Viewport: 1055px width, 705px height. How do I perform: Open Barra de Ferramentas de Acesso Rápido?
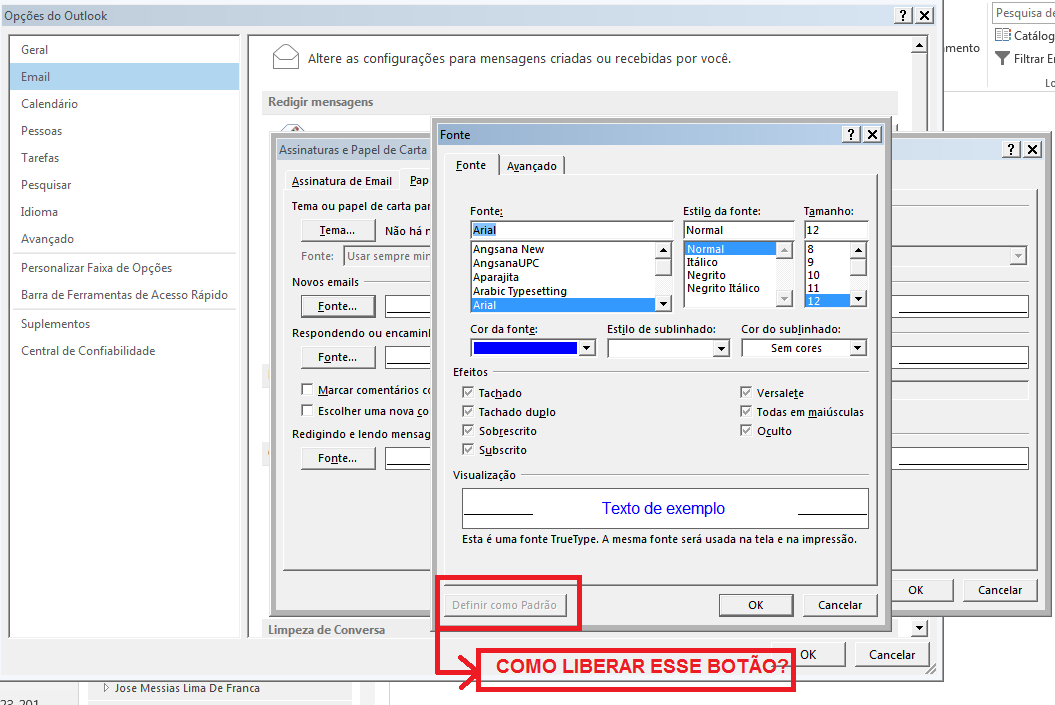[x=124, y=295]
